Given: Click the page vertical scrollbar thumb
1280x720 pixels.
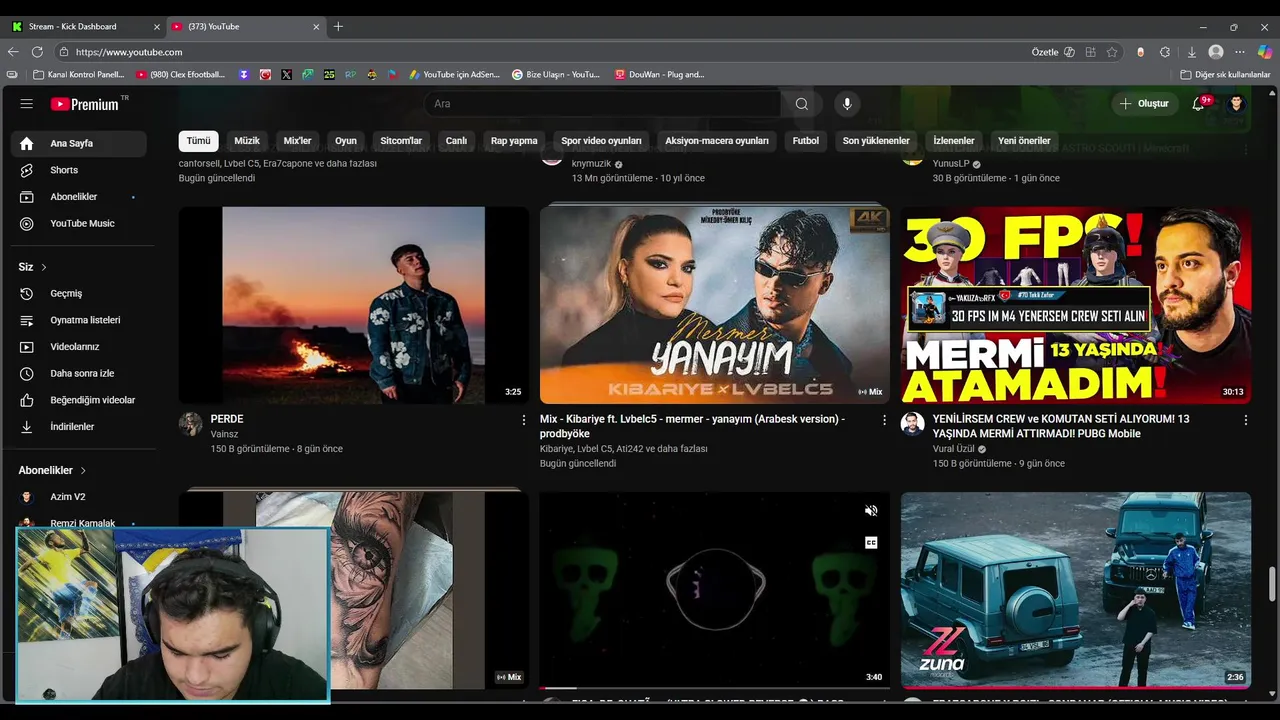Looking at the screenshot, I should 1272,584.
